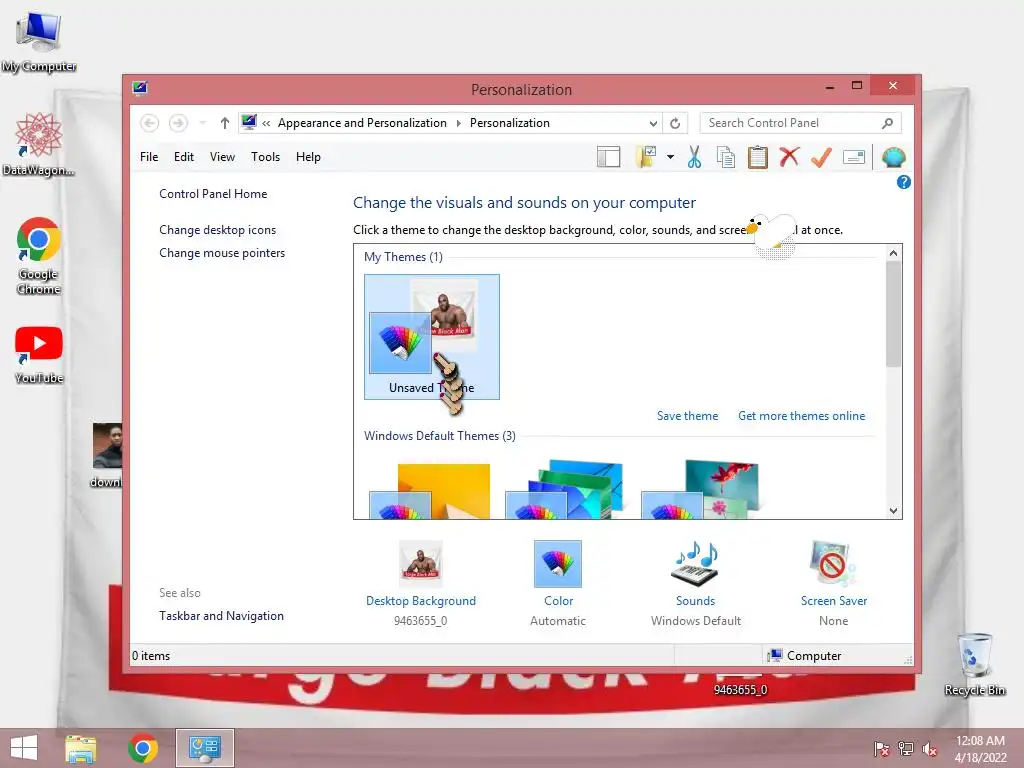Click the Action Center flag tray icon
The height and width of the screenshot is (768, 1024).
click(881, 749)
